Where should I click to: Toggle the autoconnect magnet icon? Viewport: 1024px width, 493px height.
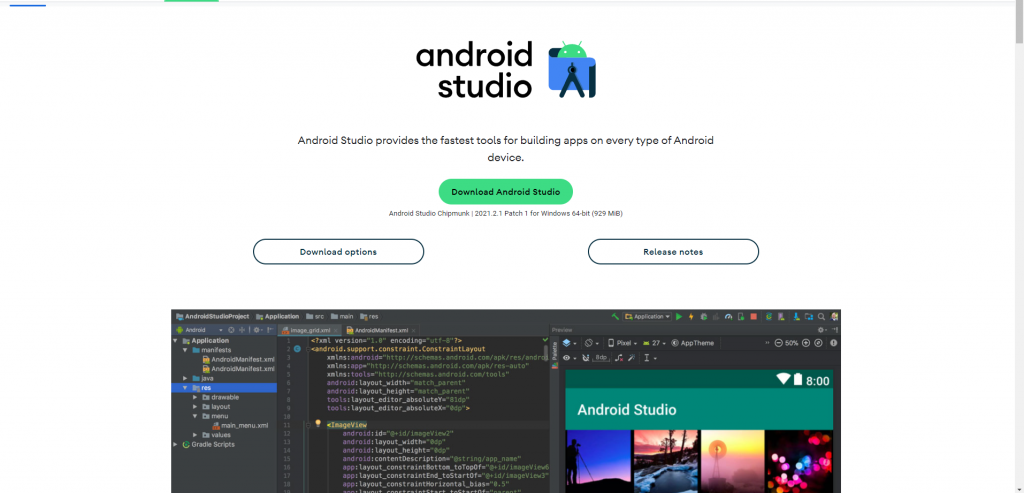585,358
